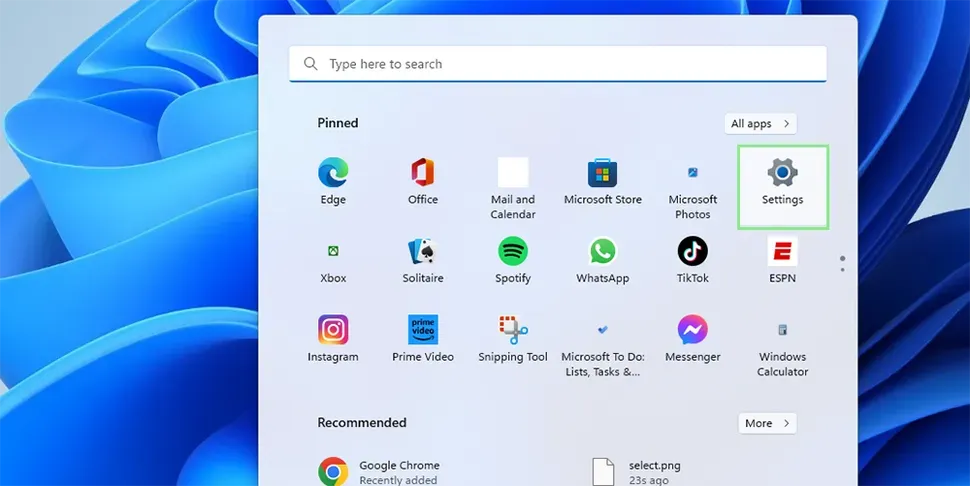
Task: Open WhatsApp from pinned apps
Action: click(603, 260)
